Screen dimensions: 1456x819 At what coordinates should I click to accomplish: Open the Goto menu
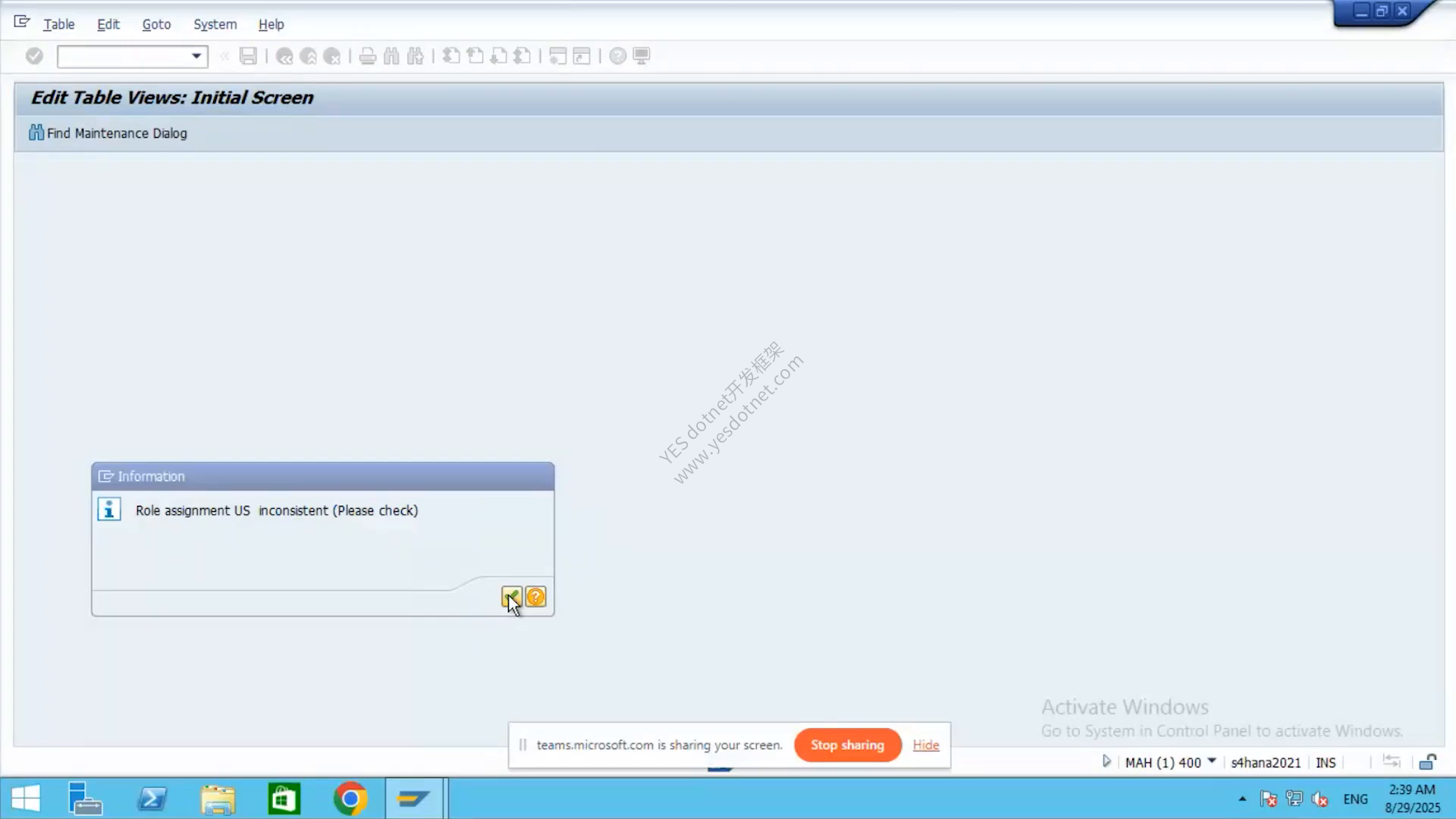pos(156,24)
